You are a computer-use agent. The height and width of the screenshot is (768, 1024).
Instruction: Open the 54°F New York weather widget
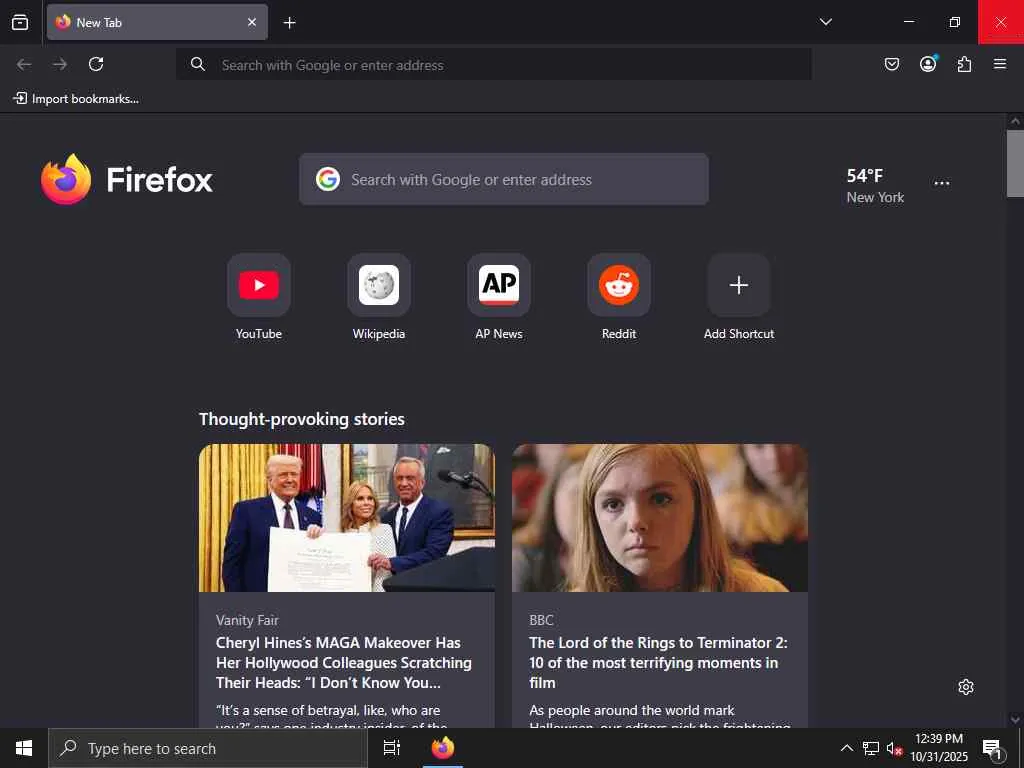click(875, 185)
